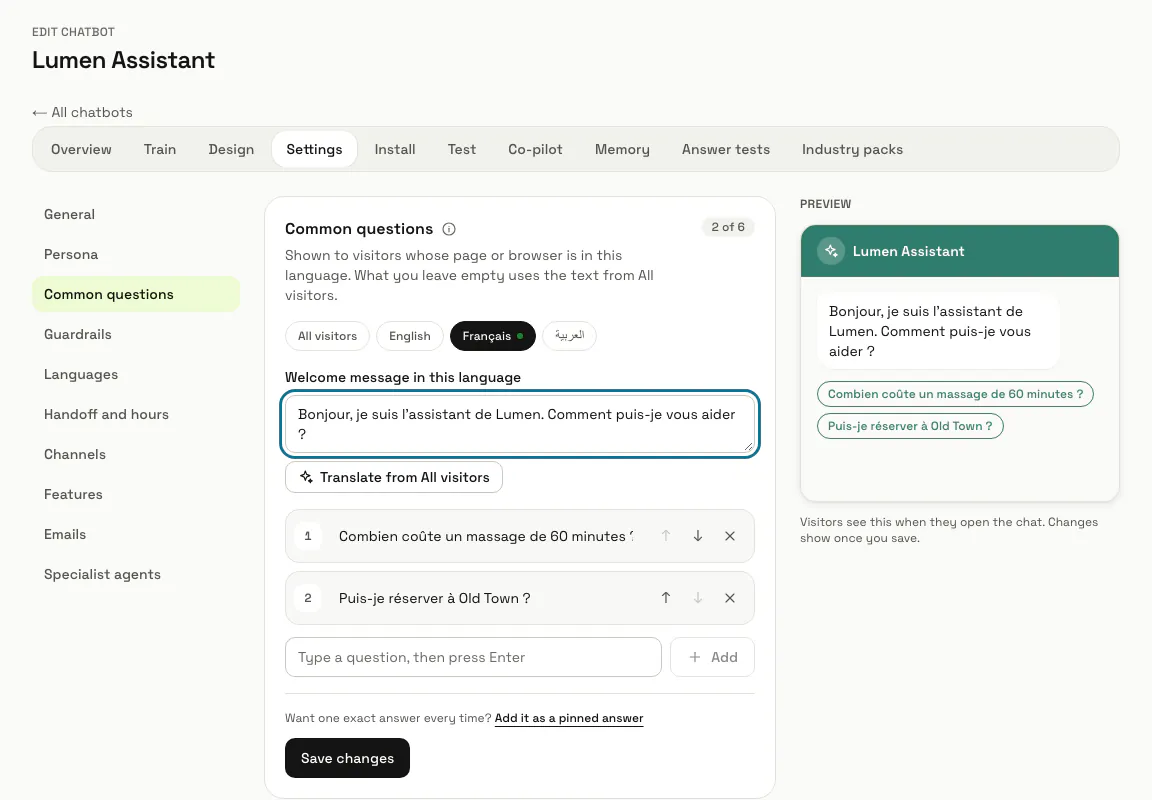Click the massage question text field
Viewport: 1152px width, 800px height.
(x=485, y=536)
